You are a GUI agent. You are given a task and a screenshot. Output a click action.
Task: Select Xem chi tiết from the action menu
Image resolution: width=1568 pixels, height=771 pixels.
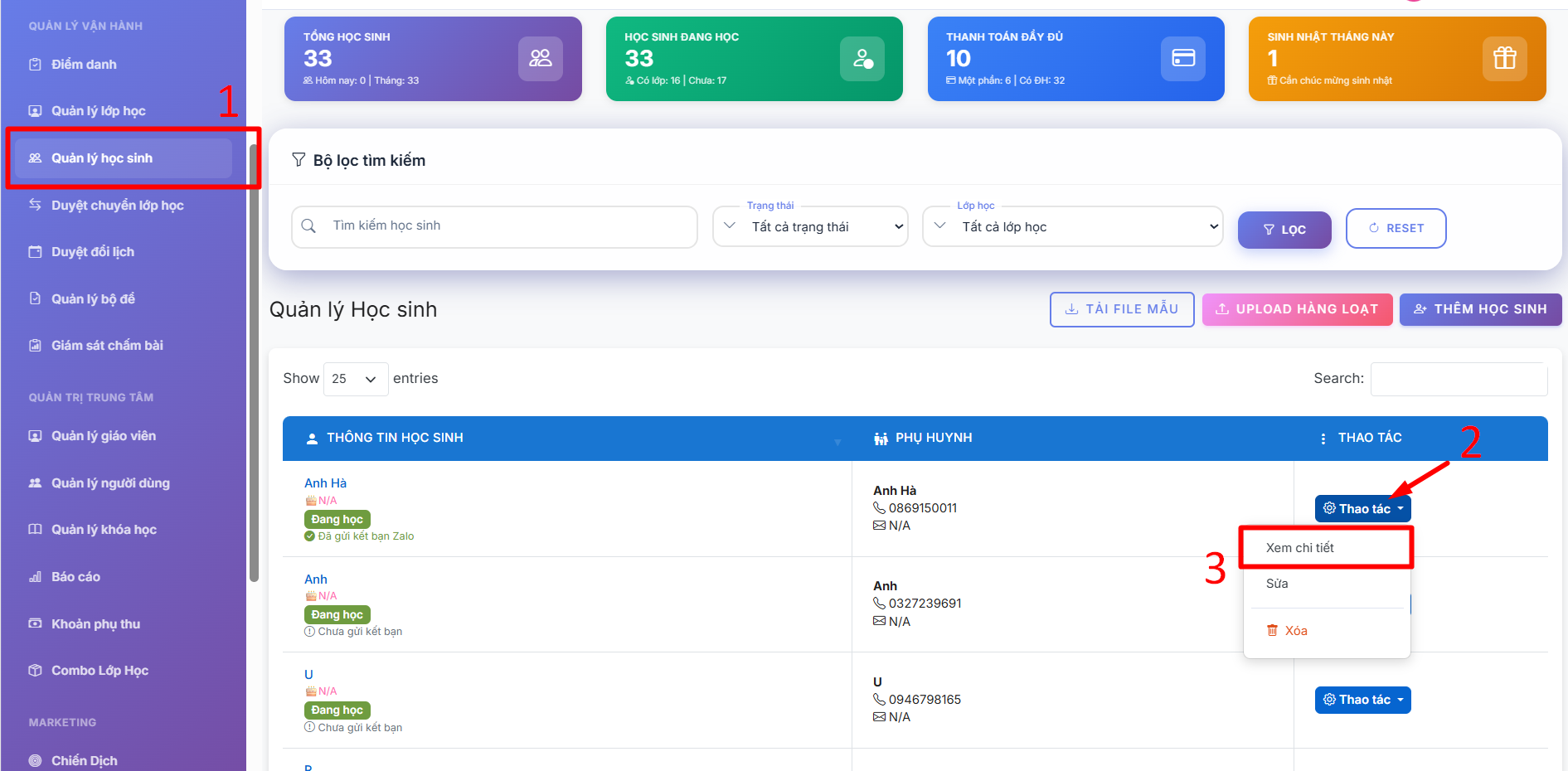pos(1300,548)
